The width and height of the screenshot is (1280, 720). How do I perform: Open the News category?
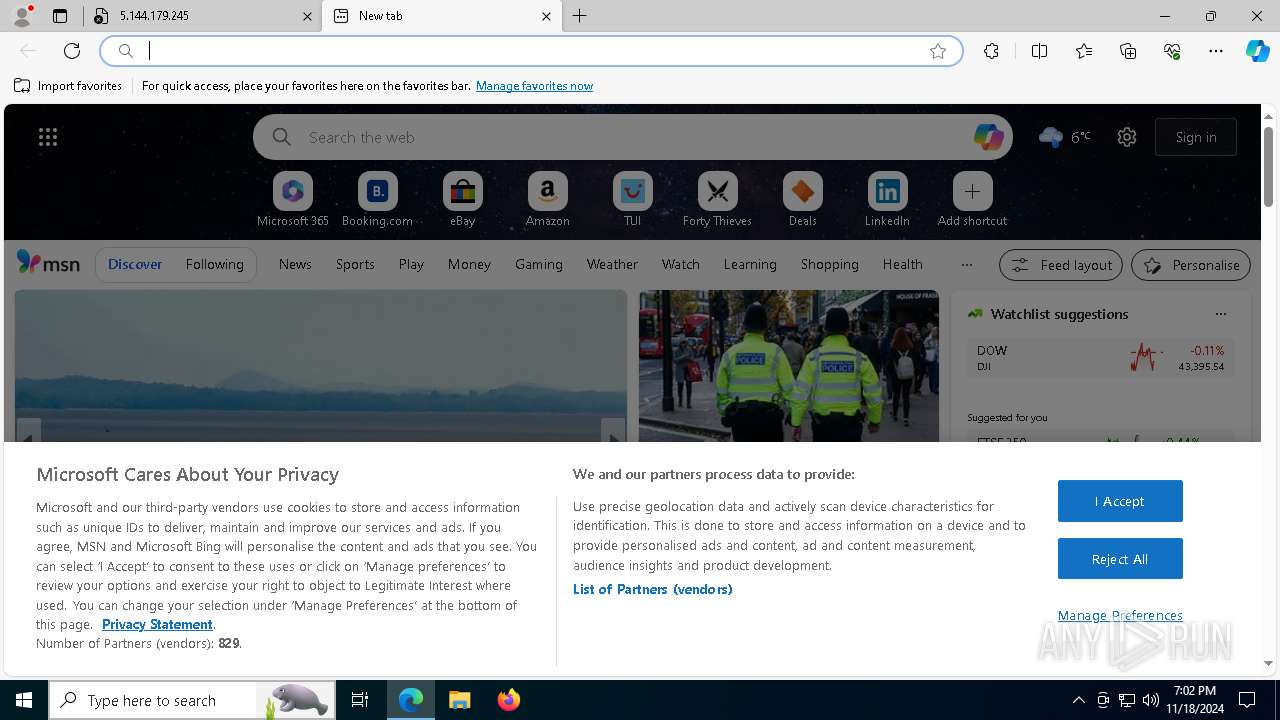pyautogui.click(x=295, y=264)
